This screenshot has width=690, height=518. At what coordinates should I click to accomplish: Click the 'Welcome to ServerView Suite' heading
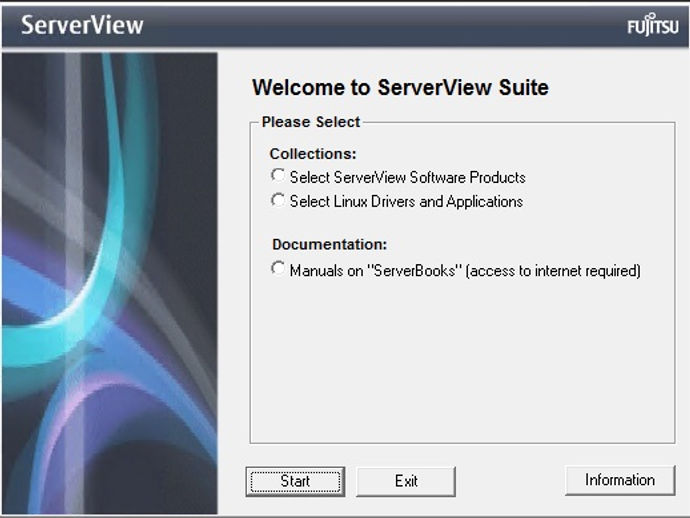[x=400, y=87]
